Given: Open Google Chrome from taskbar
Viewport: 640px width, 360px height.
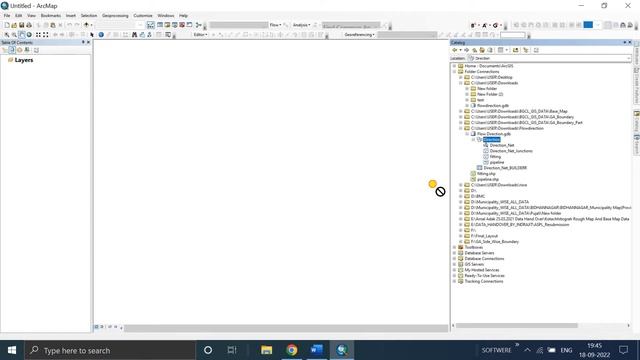Looking at the screenshot, I should pyautogui.click(x=291, y=350).
